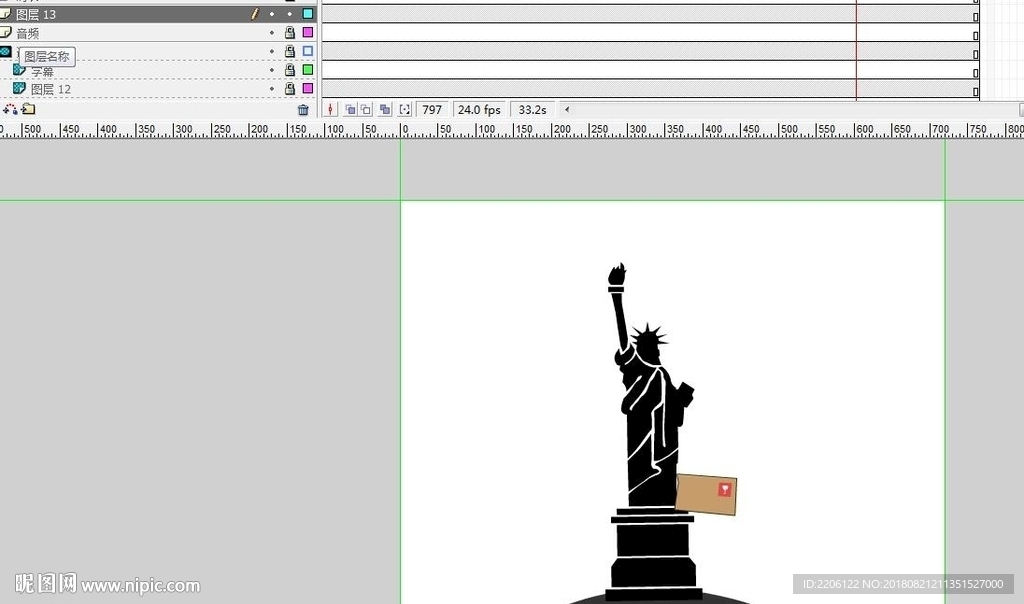Image resolution: width=1024 pixels, height=604 pixels.
Task: Click the mask layer's blue outline swatch
Action: coord(308,51)
